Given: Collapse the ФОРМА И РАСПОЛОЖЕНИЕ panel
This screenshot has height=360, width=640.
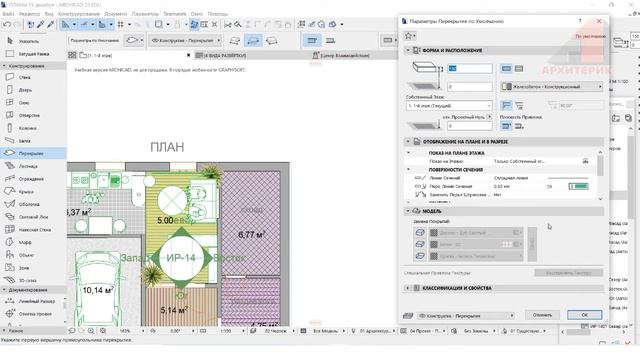Looking at the screenshot, I should pyautogui.click(x=407, y=50).
